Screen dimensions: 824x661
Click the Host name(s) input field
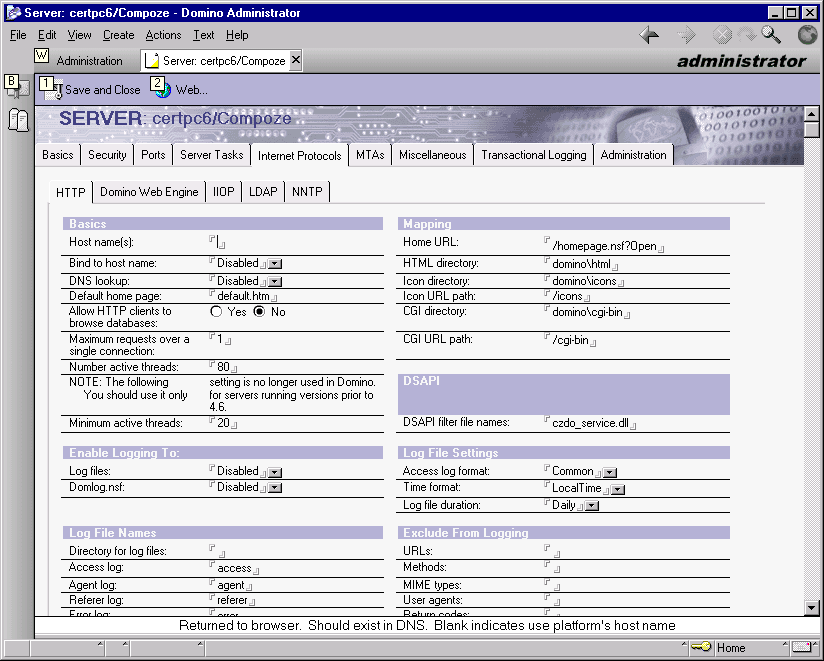pyautogui.click(x=218, y=243)
